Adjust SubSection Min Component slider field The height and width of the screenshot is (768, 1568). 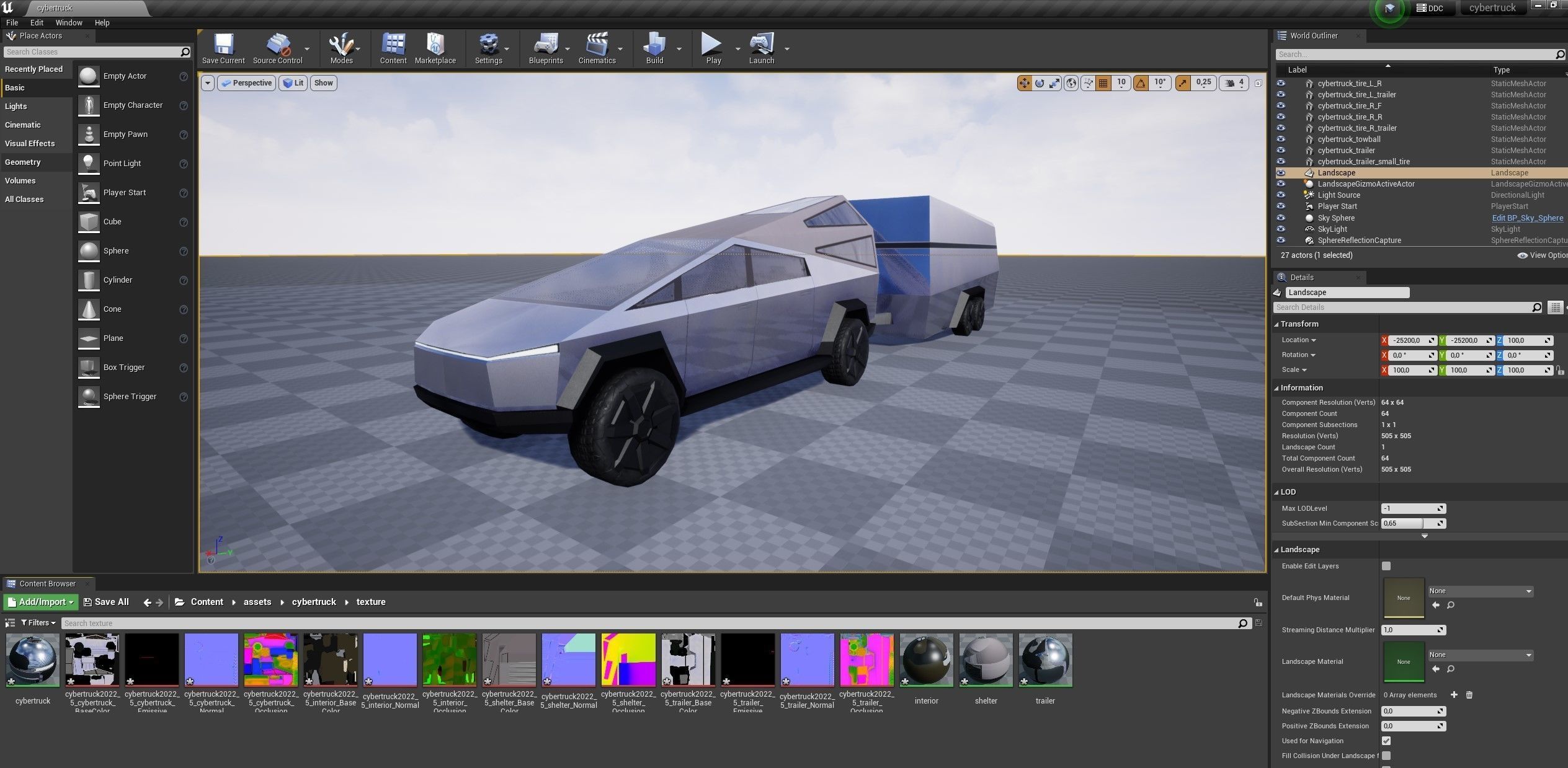click(x=1414, y=523)
